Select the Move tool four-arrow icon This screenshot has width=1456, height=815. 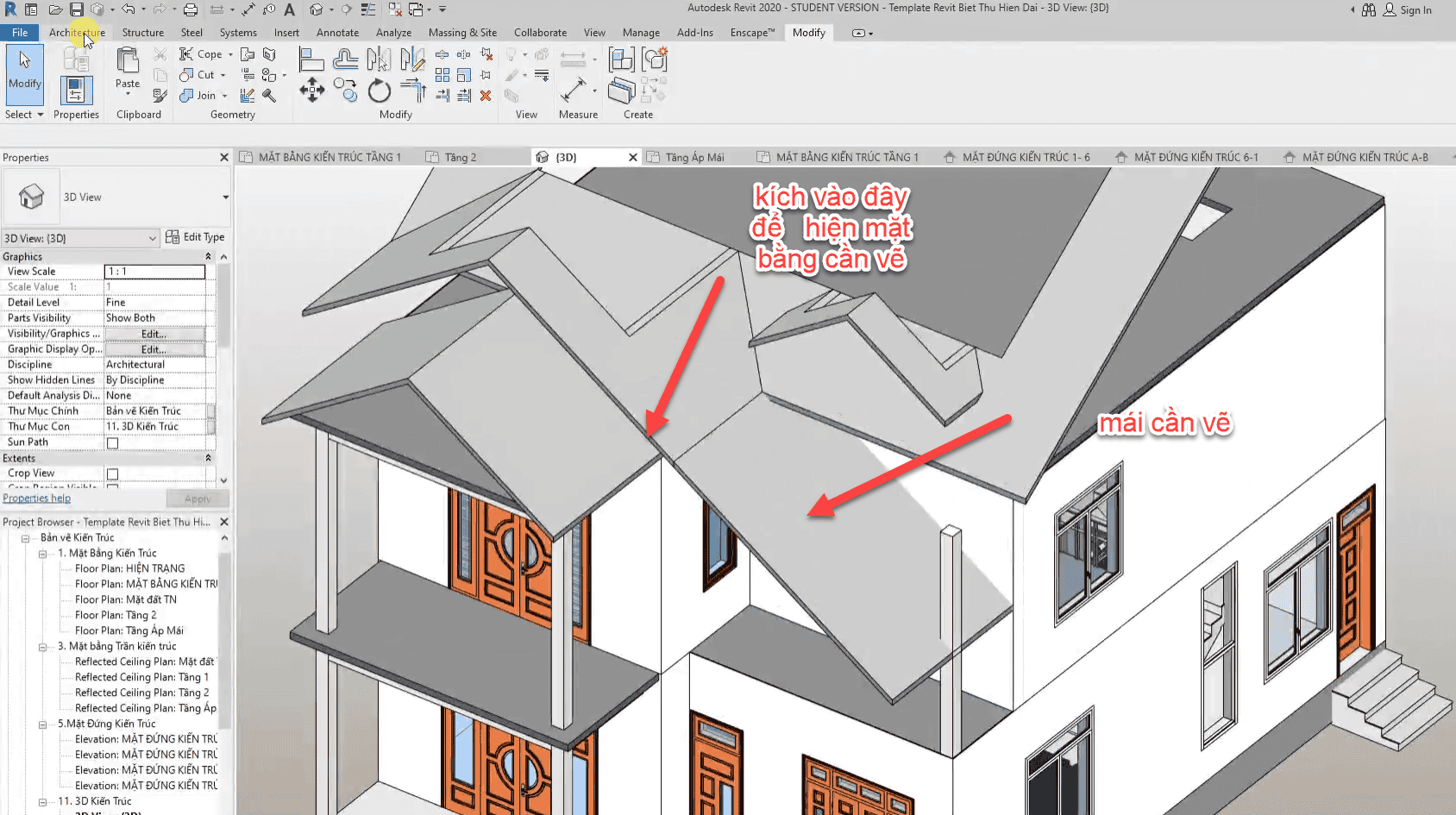click(x=312, y=90)
